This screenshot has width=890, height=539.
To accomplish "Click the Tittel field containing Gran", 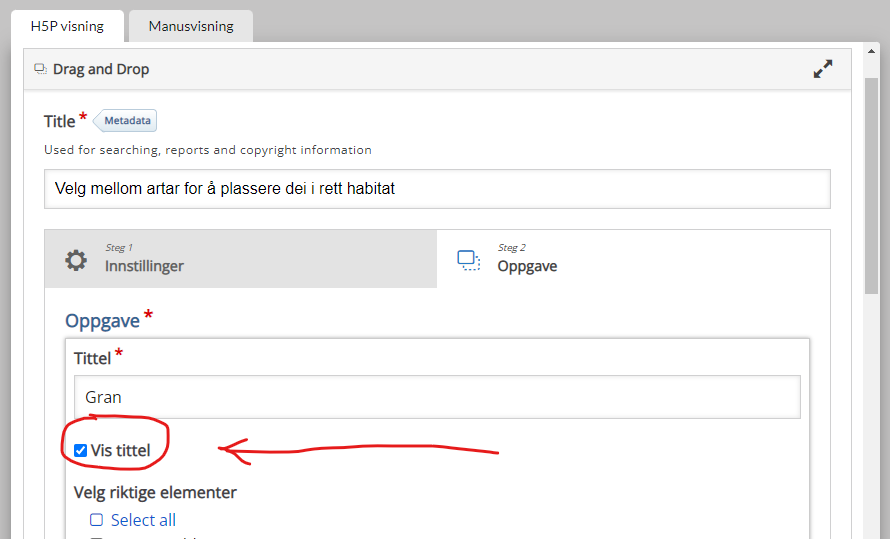I will [437, 397].
